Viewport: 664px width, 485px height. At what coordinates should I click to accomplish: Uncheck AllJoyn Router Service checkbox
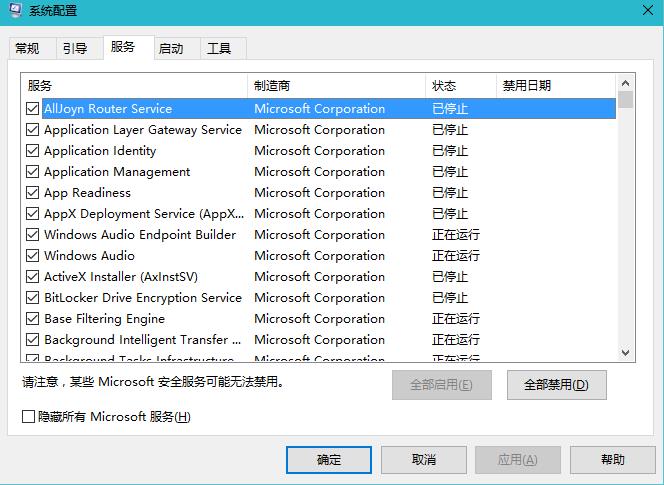click(33, 109)
